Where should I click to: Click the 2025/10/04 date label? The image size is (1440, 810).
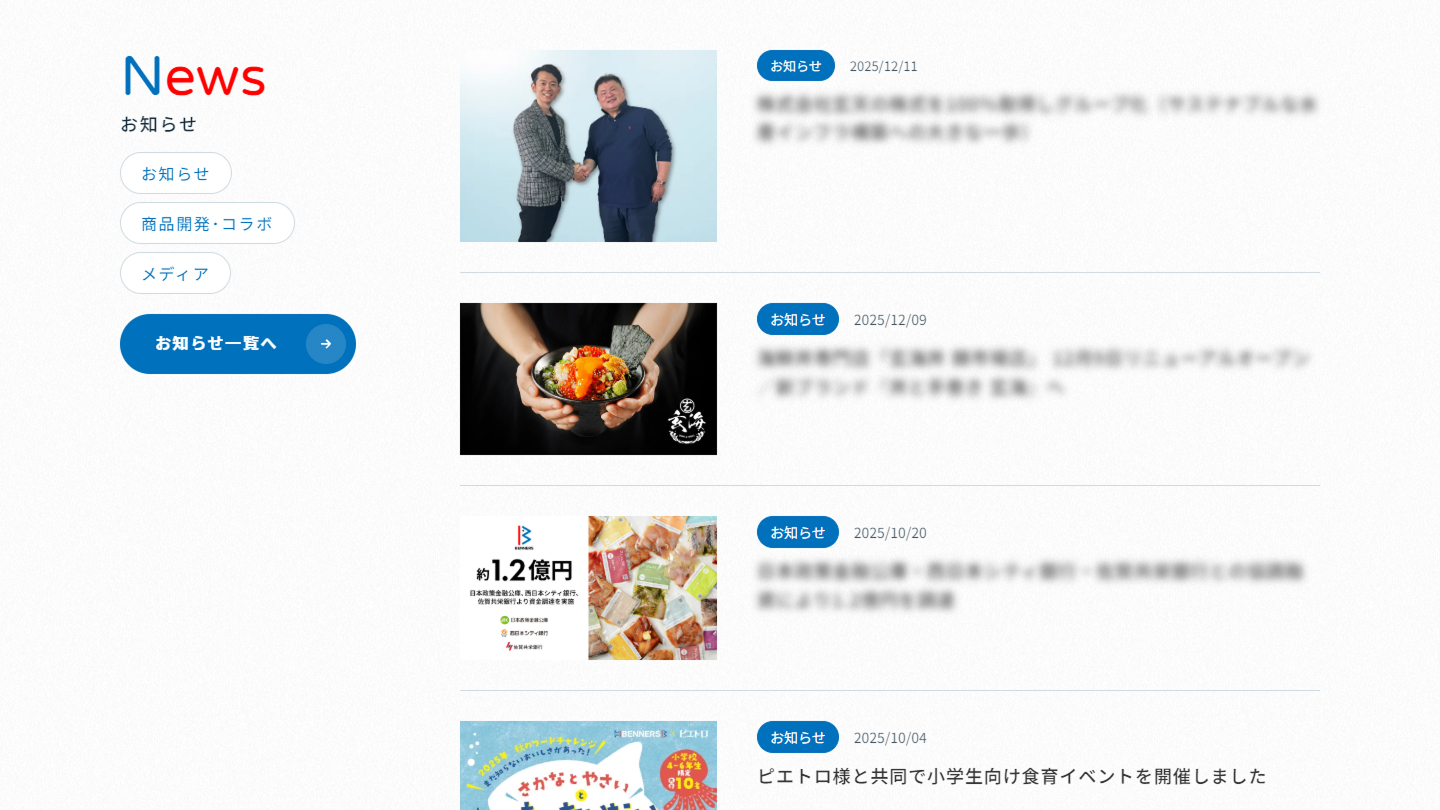pos(890,738)
